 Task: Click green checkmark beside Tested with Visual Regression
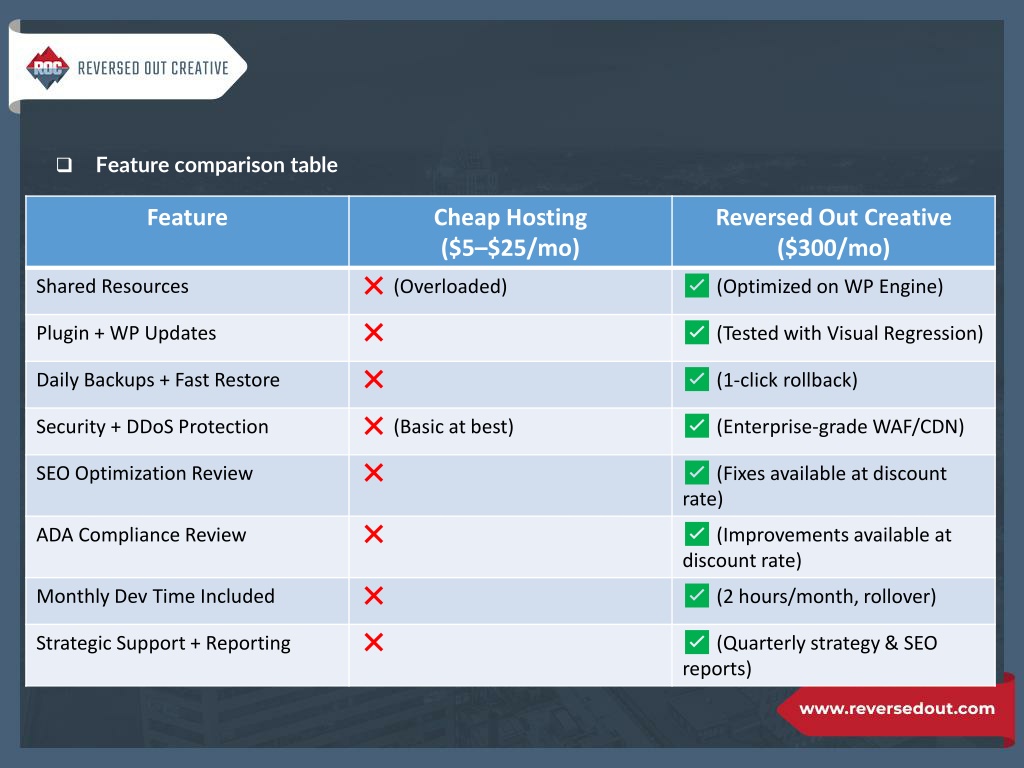(697, 332)
